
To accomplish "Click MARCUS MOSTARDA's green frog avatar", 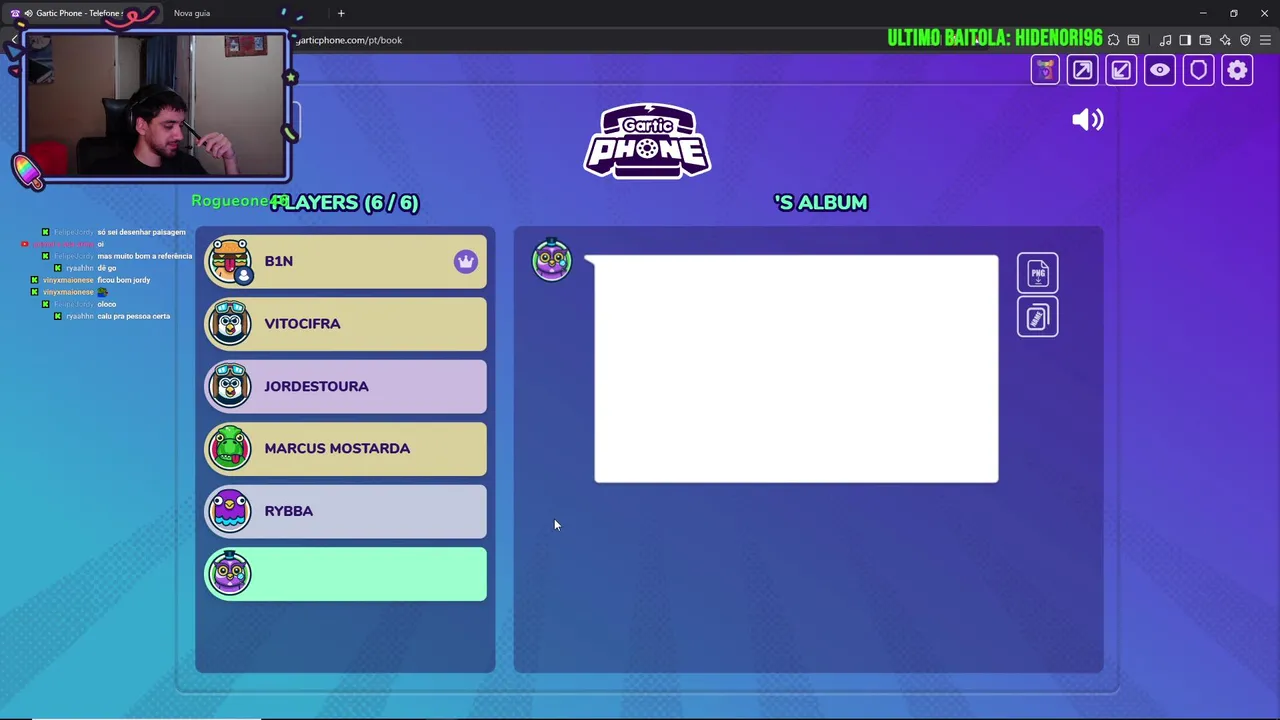I will (230, 449).
